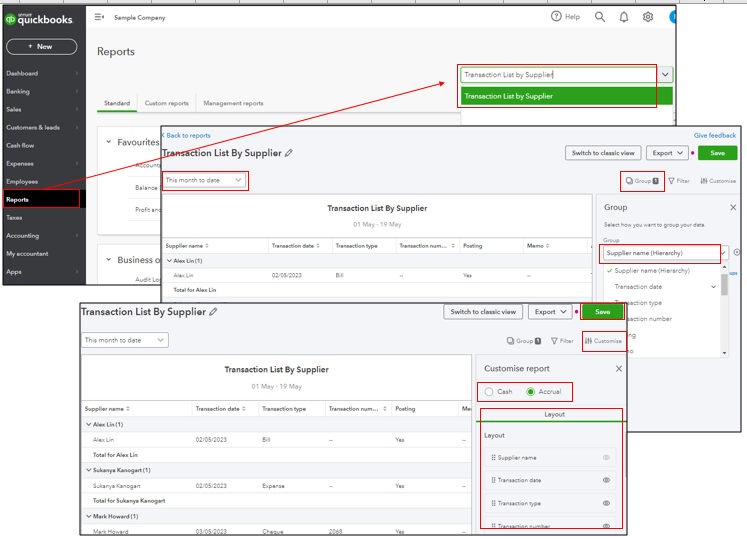Screen dimensions: 747x539
Task: Click the + New button
Action: point(41,47)
